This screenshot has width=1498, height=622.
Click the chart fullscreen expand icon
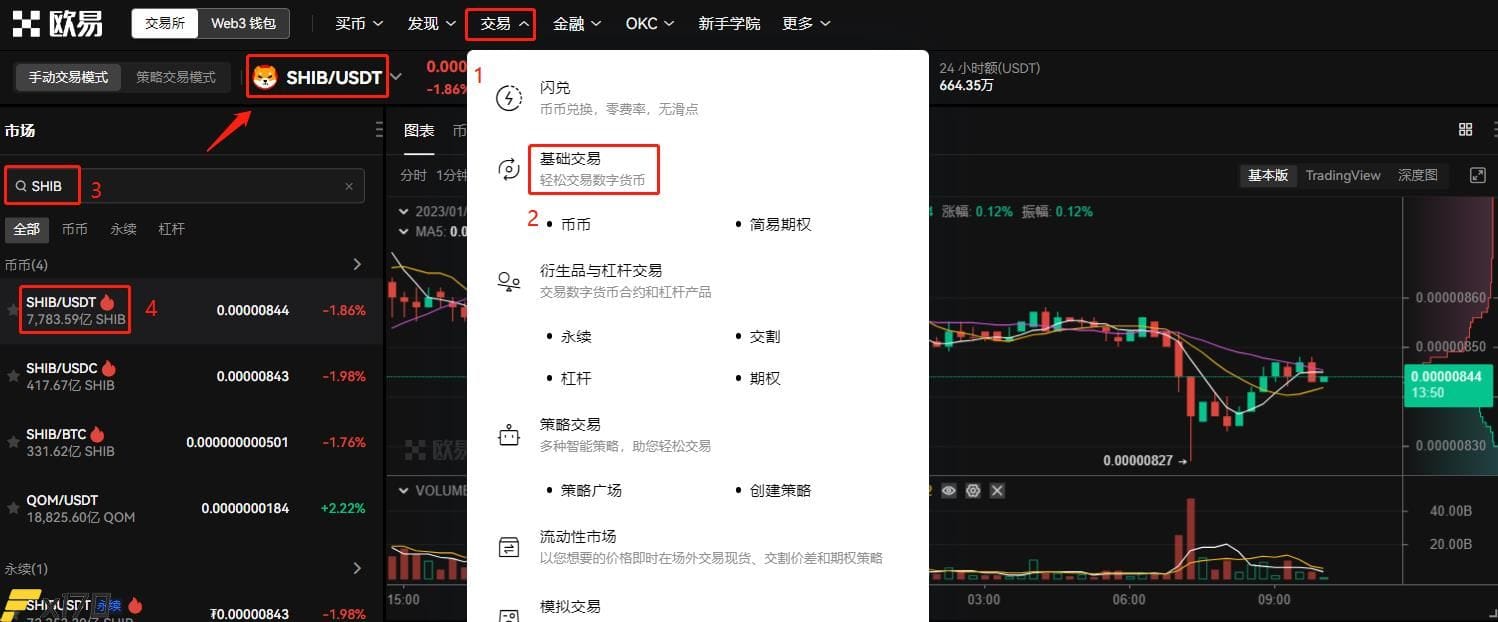(x=1478, y=175)
